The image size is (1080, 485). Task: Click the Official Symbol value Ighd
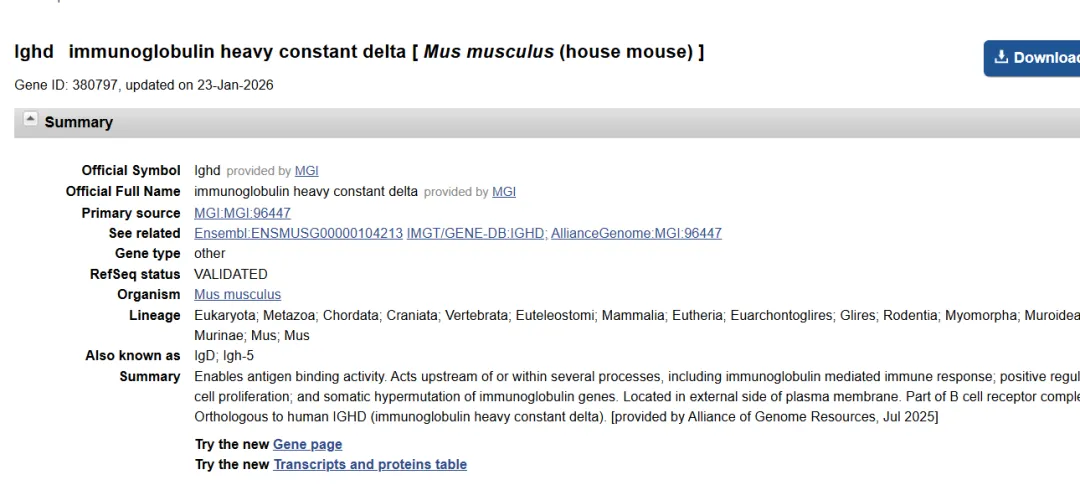click(207, 171)
